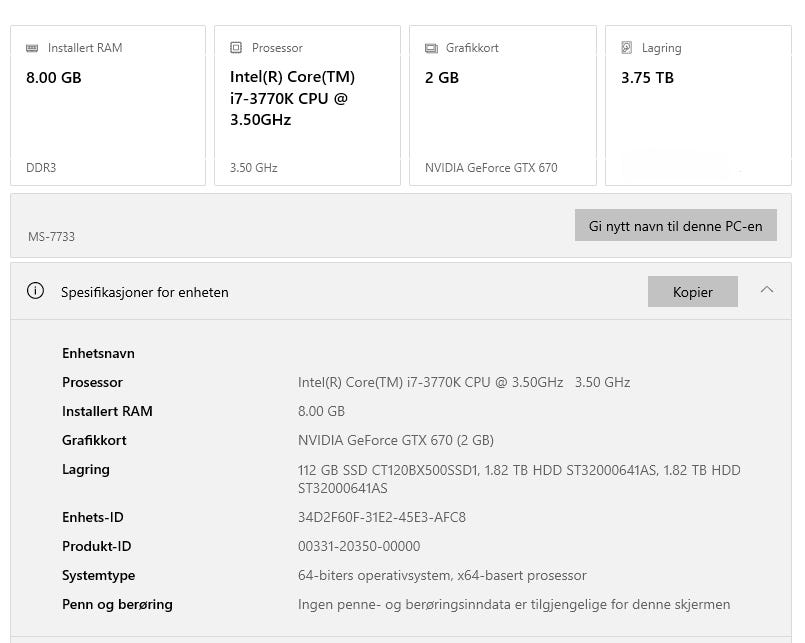Click Gi nytt navn til denne PC-en
805x643 pixels.
coord(676,225)
